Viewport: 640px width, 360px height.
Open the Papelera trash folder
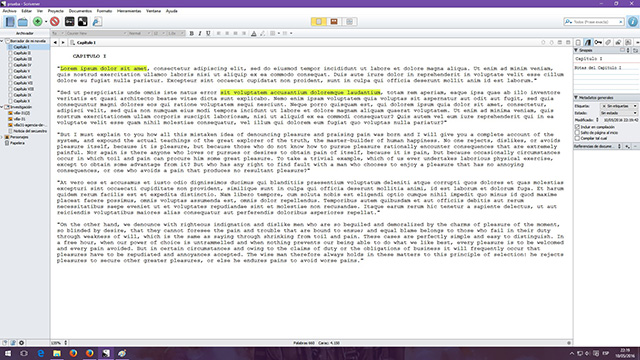[17, 143]
